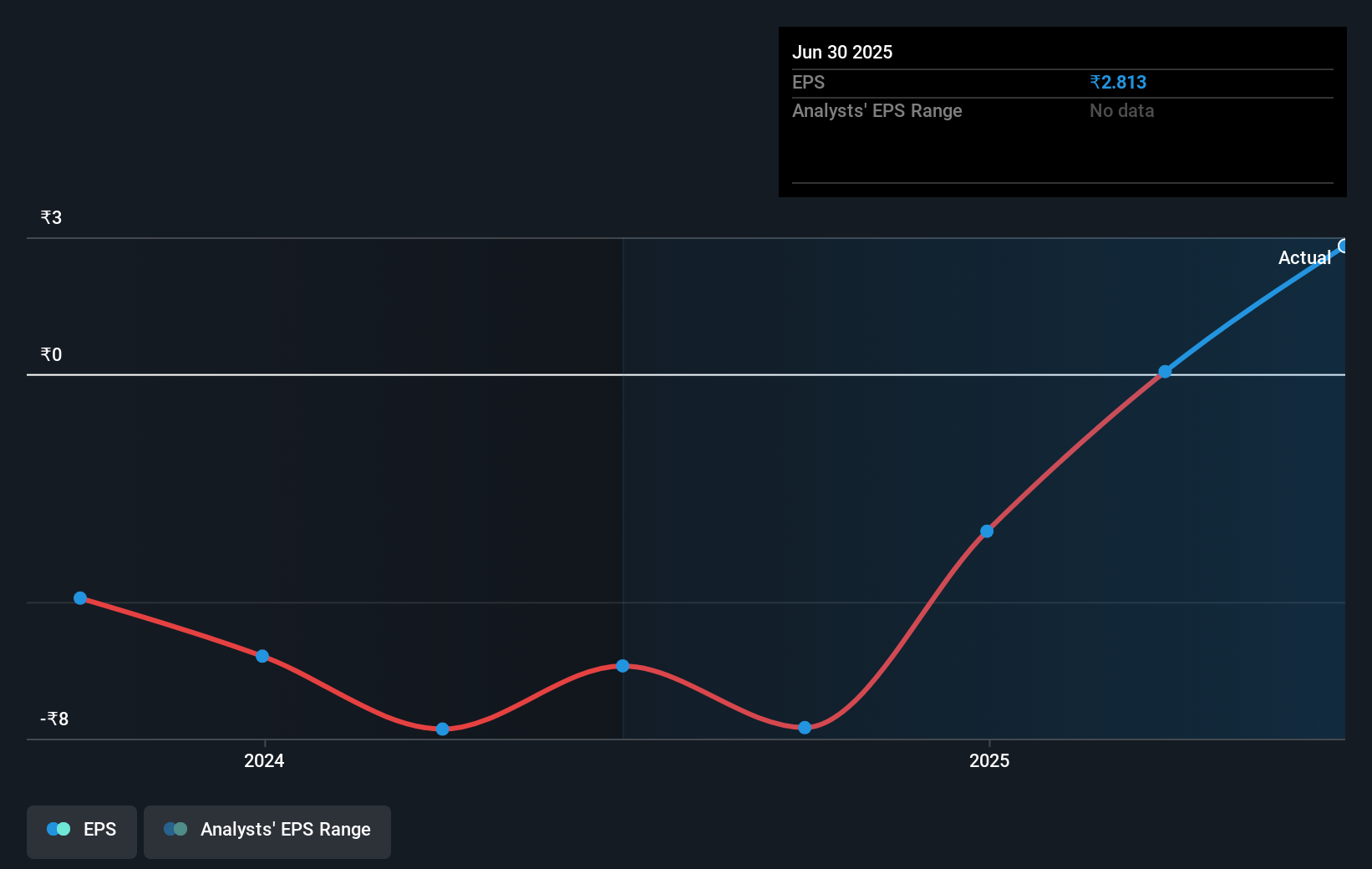Click the blue-teal EPS legend icon
1372x869 pixels.
[x=58, y=829]
